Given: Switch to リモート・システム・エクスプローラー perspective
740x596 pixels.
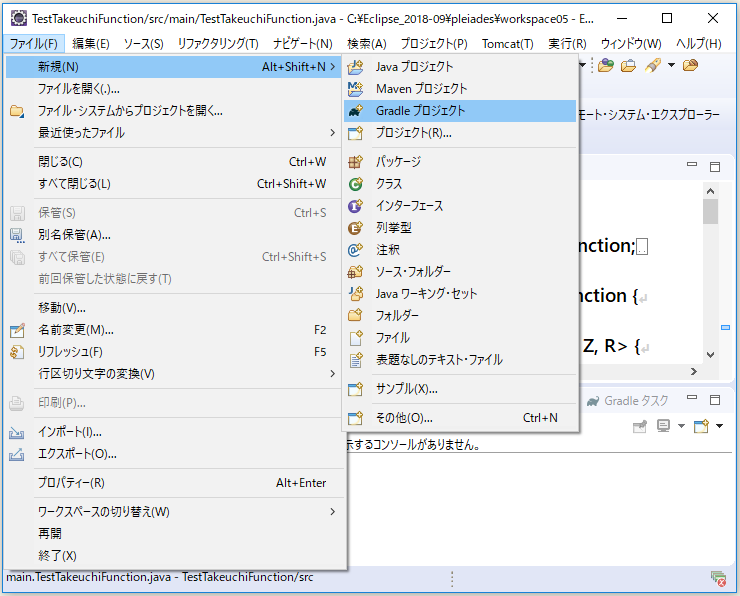Looking at the screenshot, I should point(649,115).
